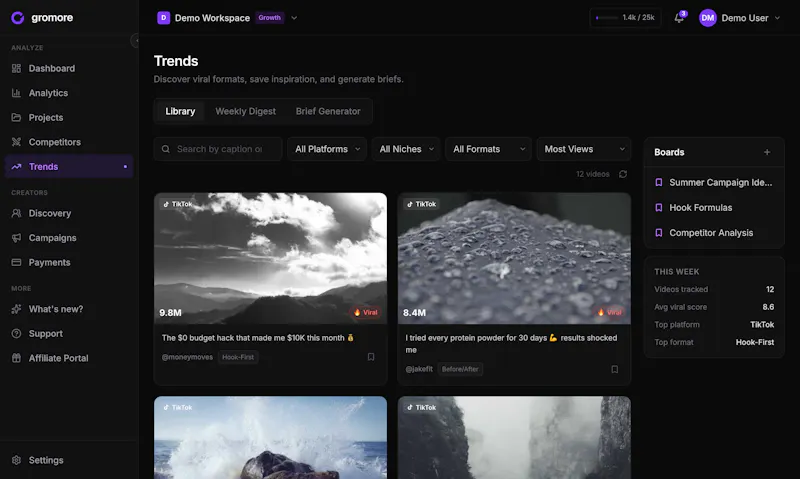
Task: Click Viral badge on 9.8M video
Action: [366, 312]
